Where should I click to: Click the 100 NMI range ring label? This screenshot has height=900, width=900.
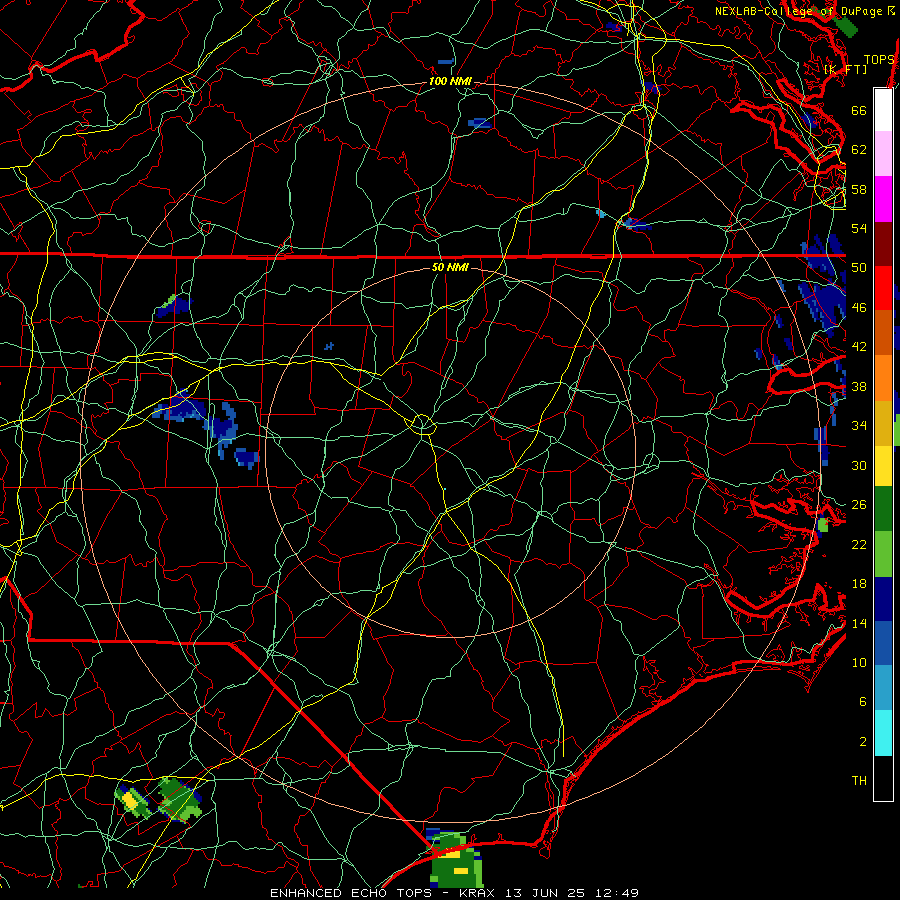point(450,82)
